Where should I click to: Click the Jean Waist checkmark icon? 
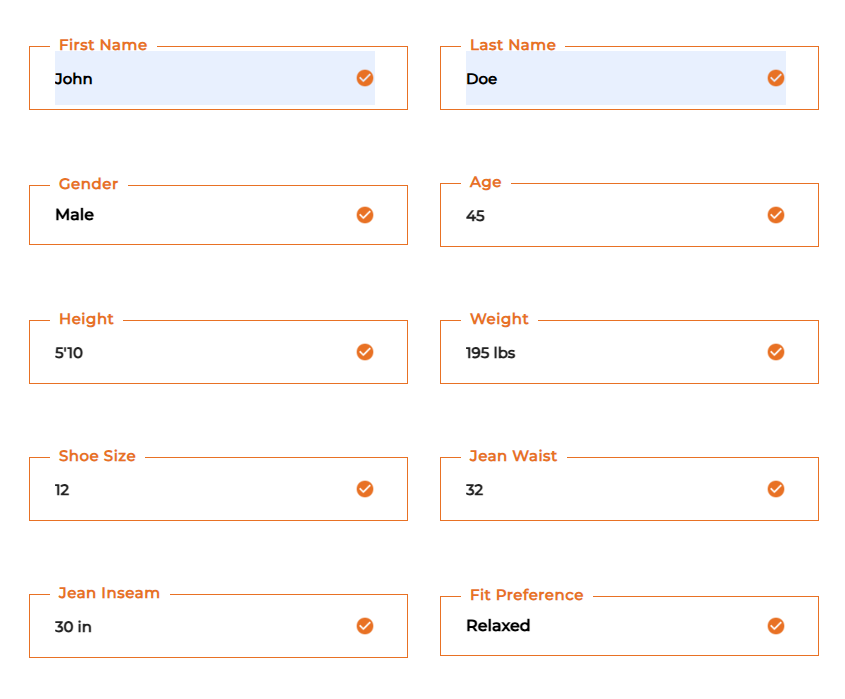coord(776,489)
